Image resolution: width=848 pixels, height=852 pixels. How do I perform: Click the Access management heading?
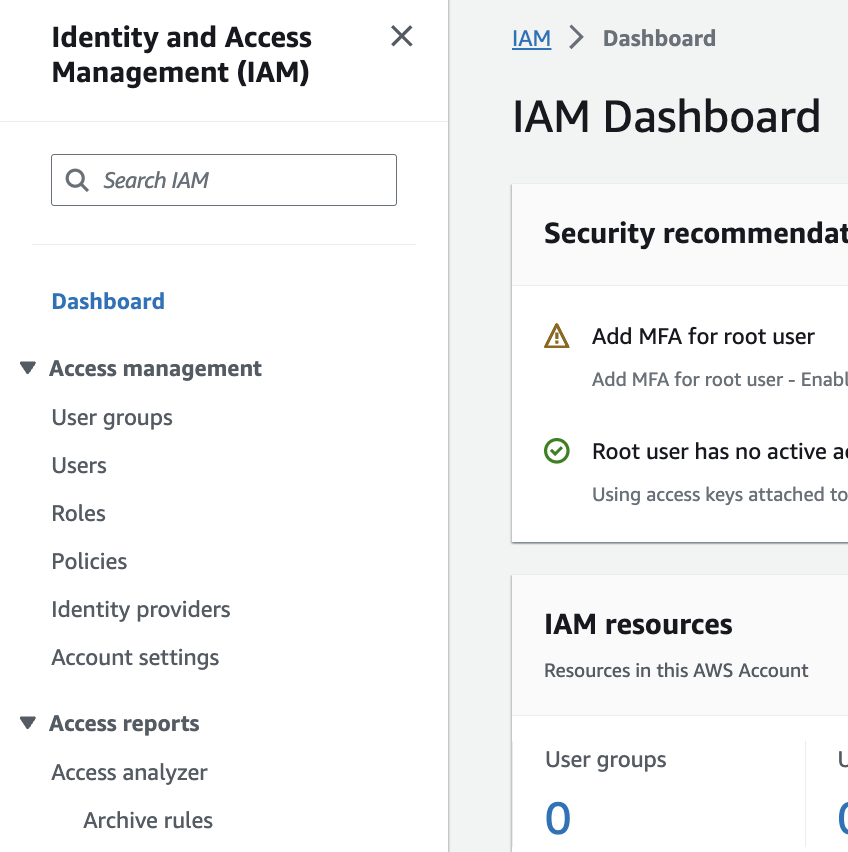click(155, 368)
